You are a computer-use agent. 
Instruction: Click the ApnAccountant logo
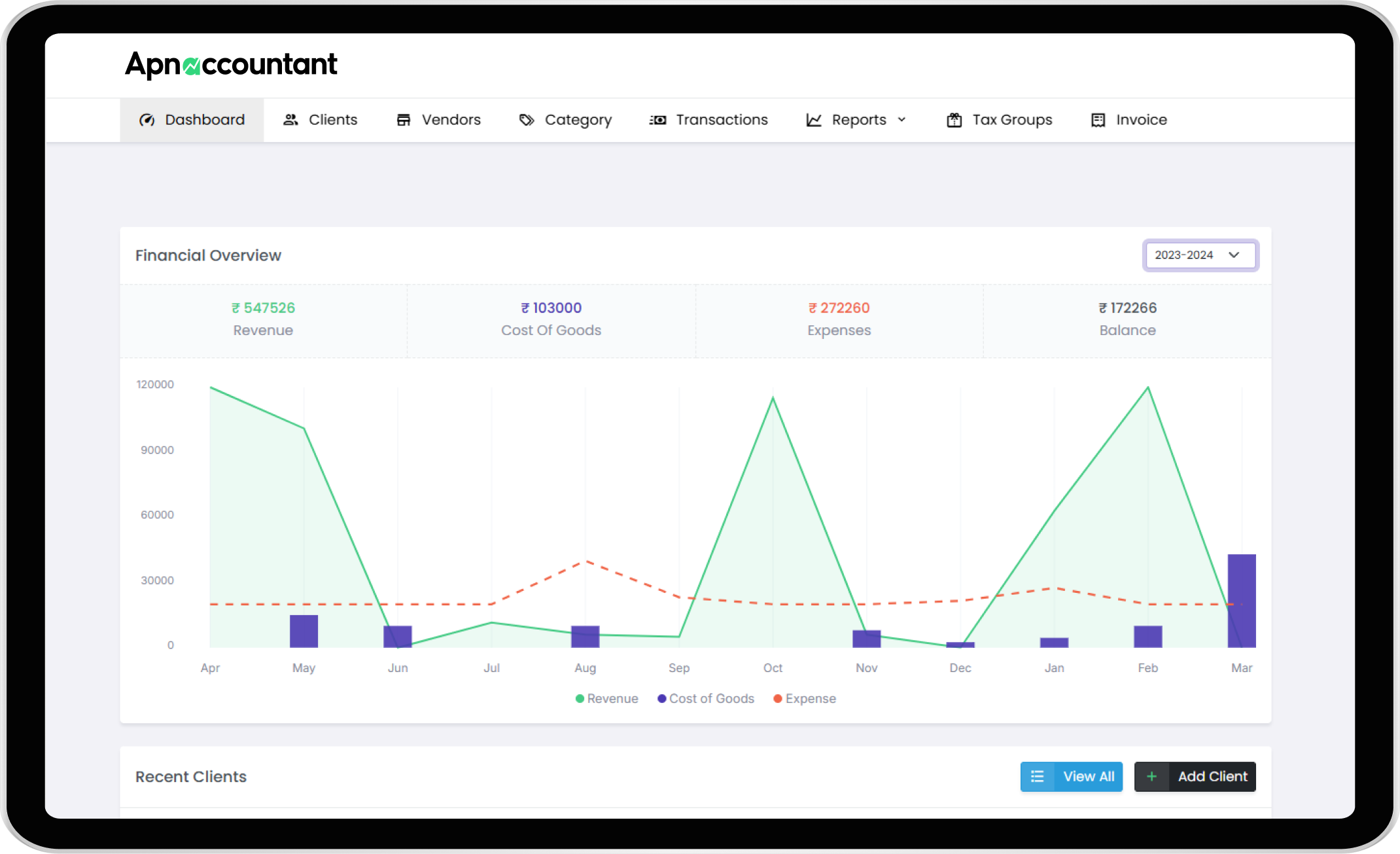tap(231, 65)
